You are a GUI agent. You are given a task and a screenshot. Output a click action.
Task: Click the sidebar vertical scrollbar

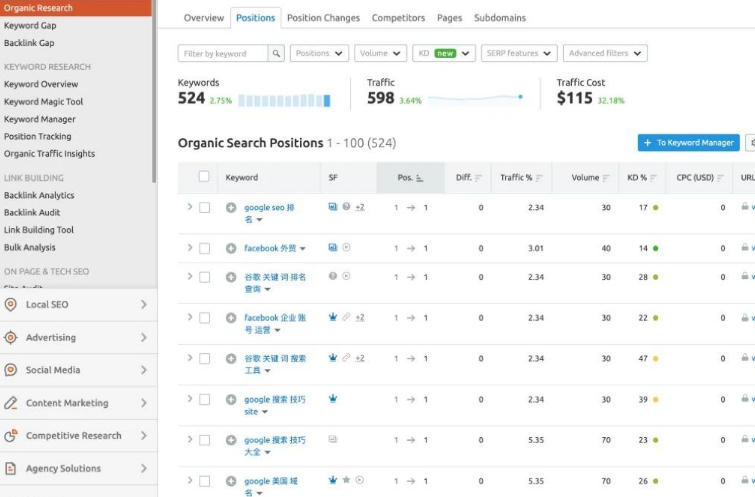(154, 92)
